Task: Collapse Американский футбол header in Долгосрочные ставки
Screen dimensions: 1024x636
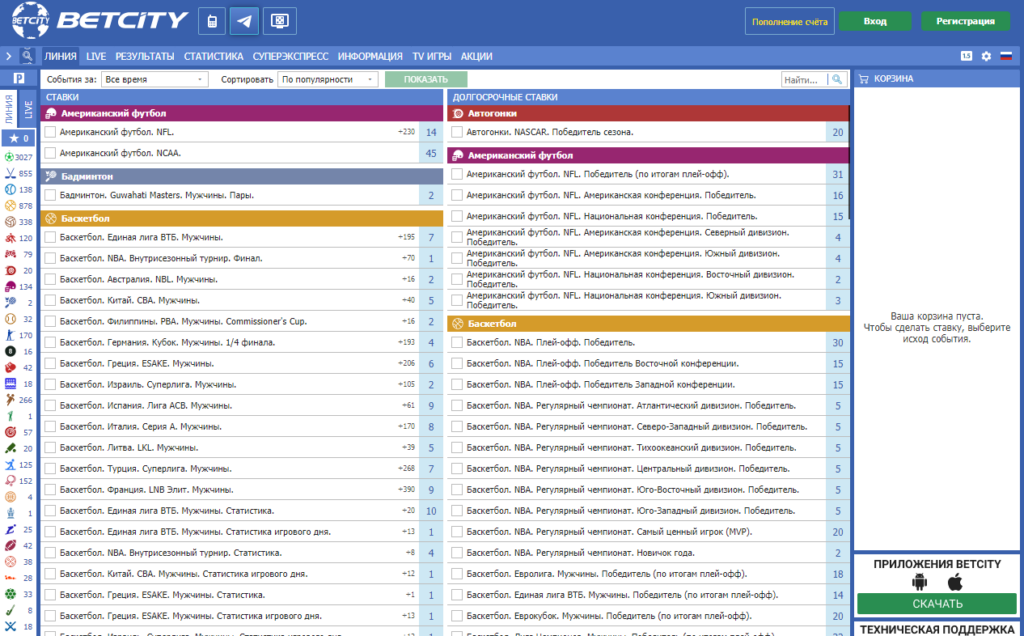Action: 648,155
